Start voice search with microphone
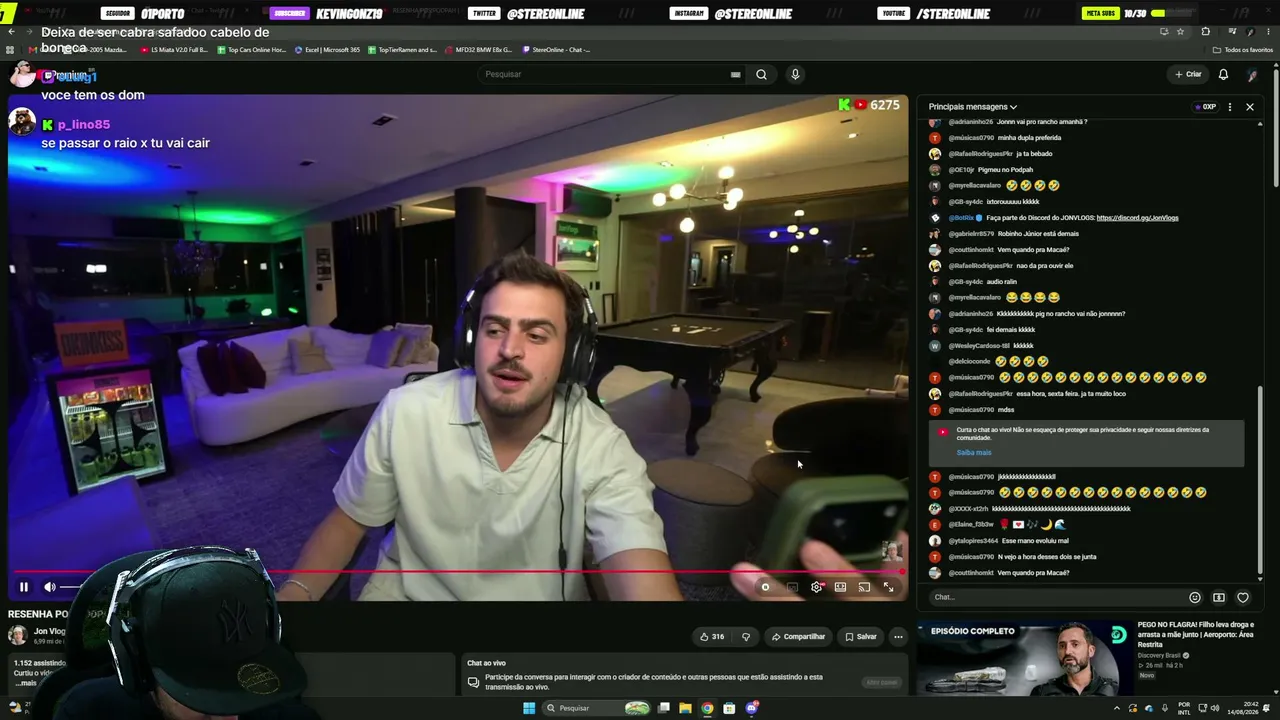 [795, 74]
